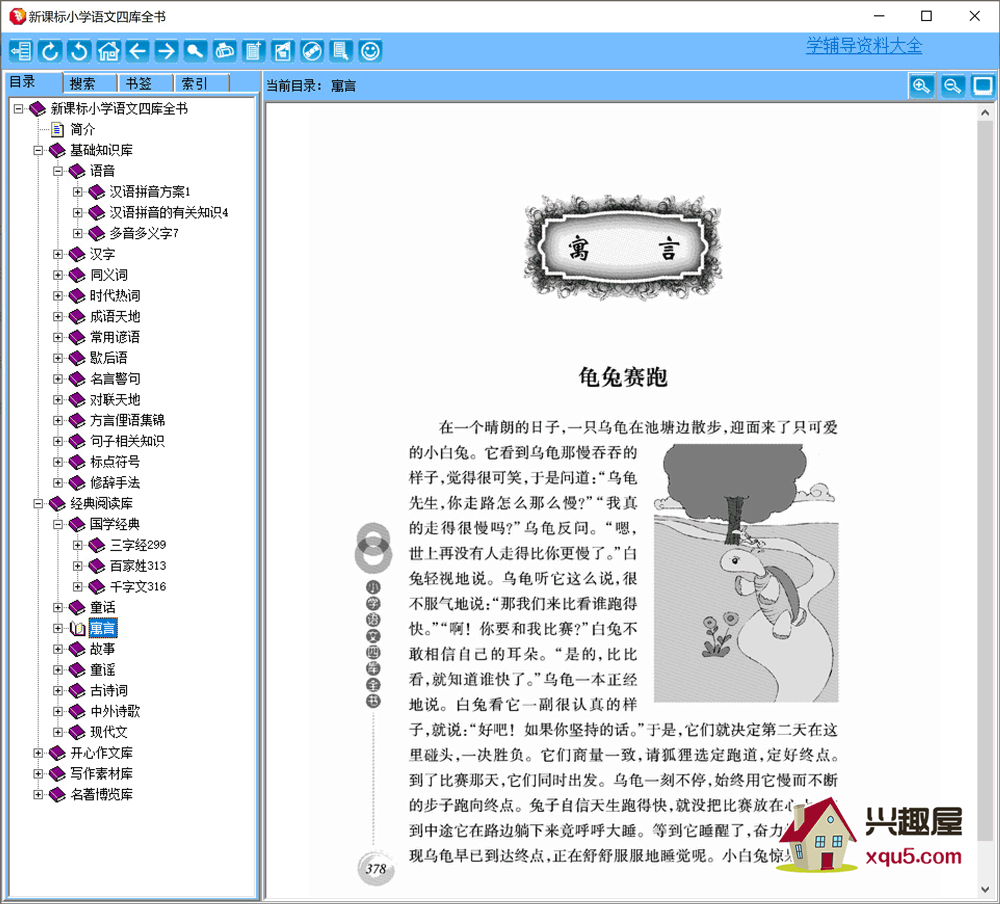This screenshot has height=904, width=1000.
Task: Click the edit note toolbar icon
Action: (283, 50)
